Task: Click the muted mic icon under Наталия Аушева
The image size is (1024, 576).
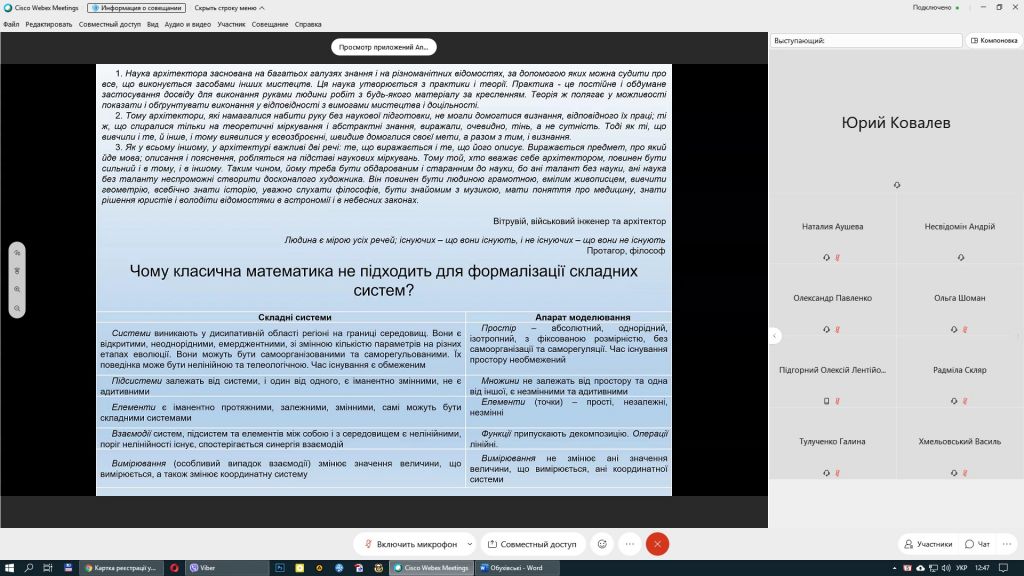Action: (x=837, y=258)
